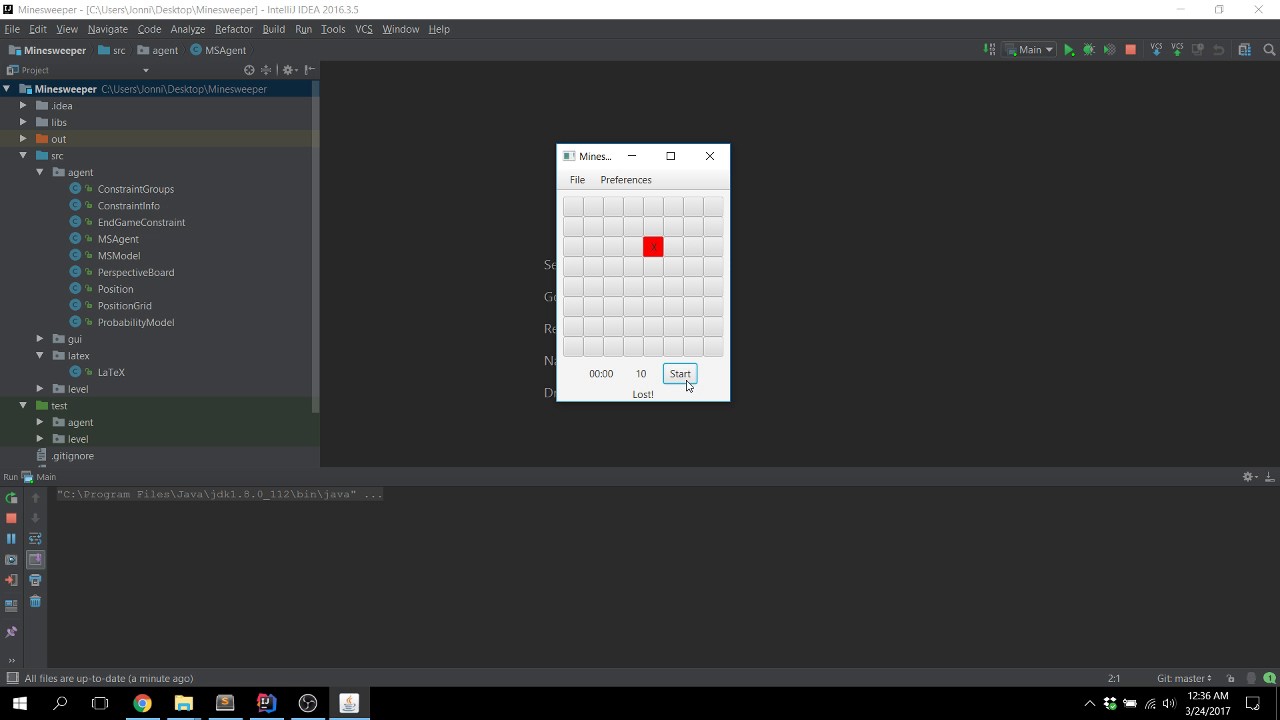Open the Analyze menu
Screen dimensions: 1280x720
pyautogui.click(x=187, y=29)
